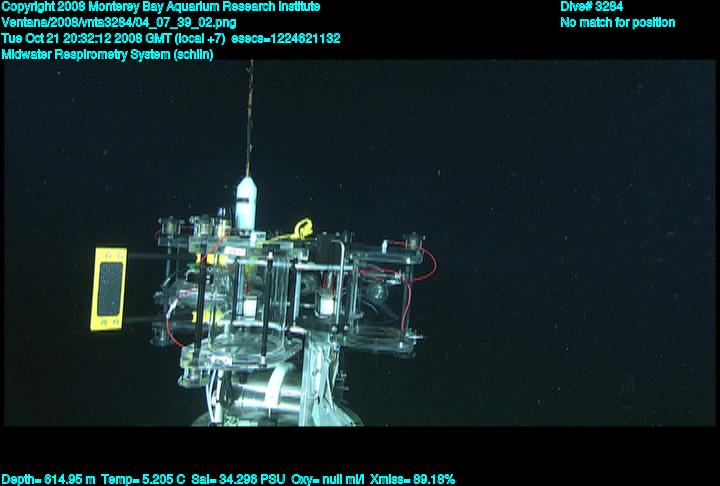Image resolution: width=720 pixels, height=486 pixels.
Task: Click the "Depth= 614.95 m" readout
Action: (49, 480)
